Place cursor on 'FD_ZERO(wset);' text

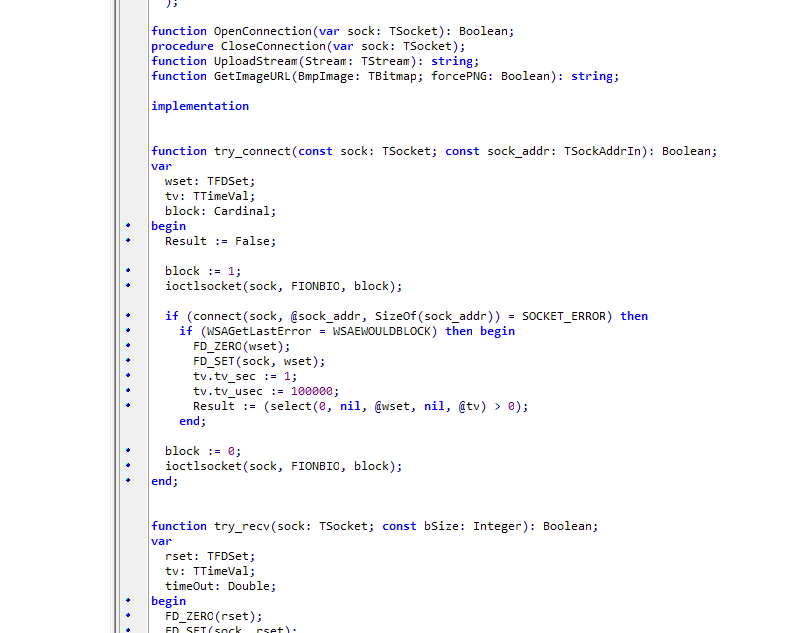(242, 346)
